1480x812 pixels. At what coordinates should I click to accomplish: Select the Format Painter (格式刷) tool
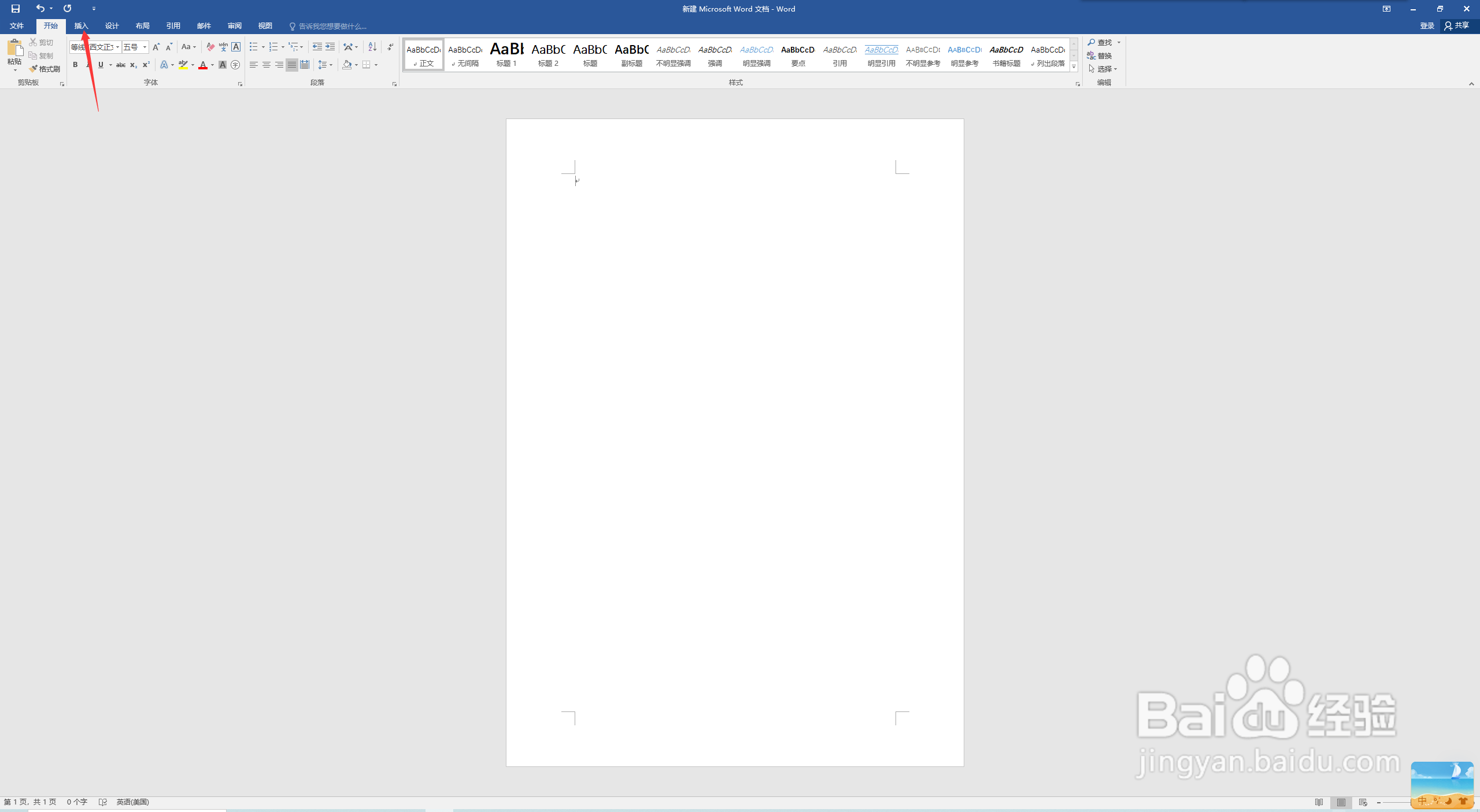[45, 69]
